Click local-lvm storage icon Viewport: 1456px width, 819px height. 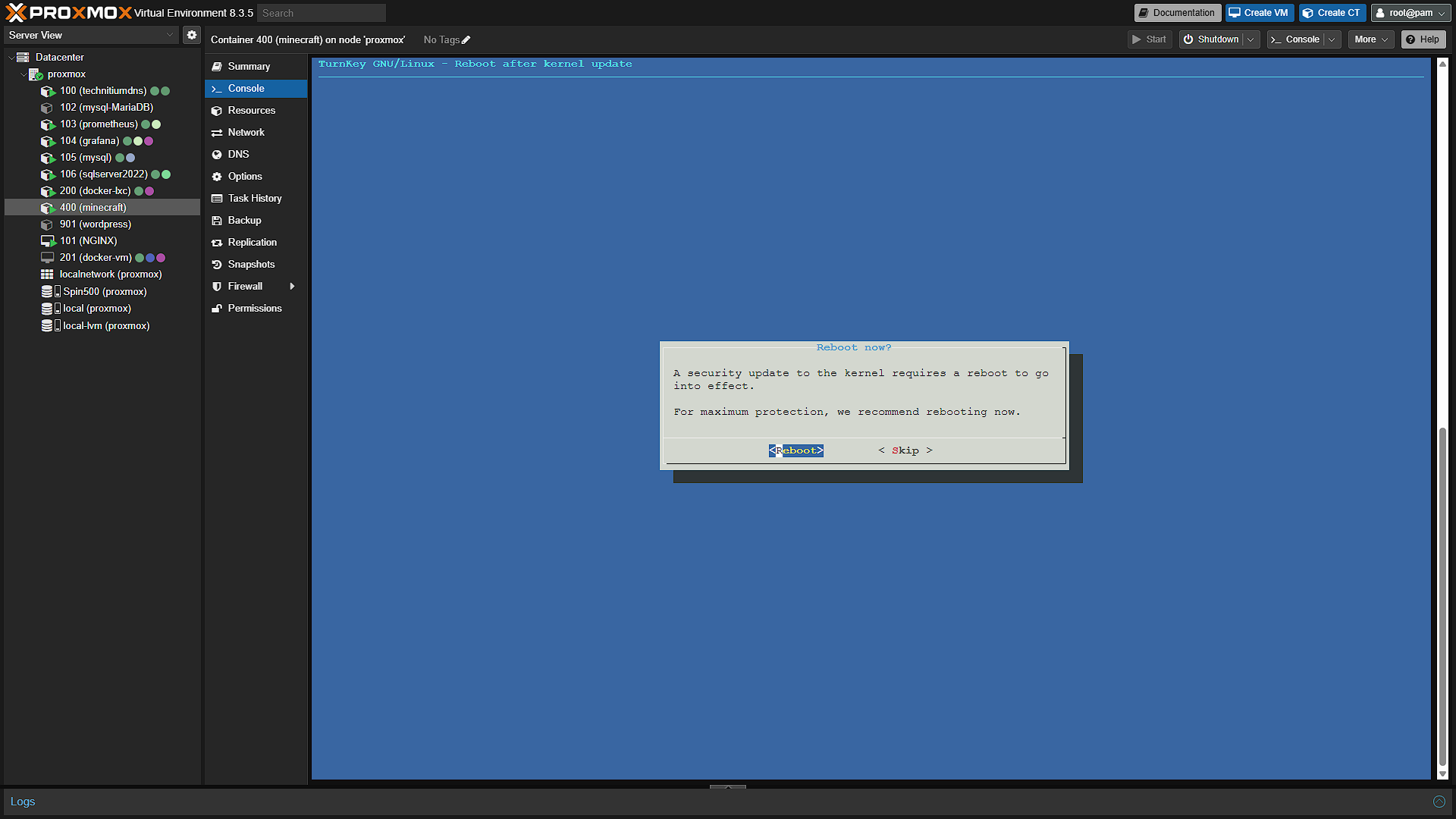coord(50,325)
